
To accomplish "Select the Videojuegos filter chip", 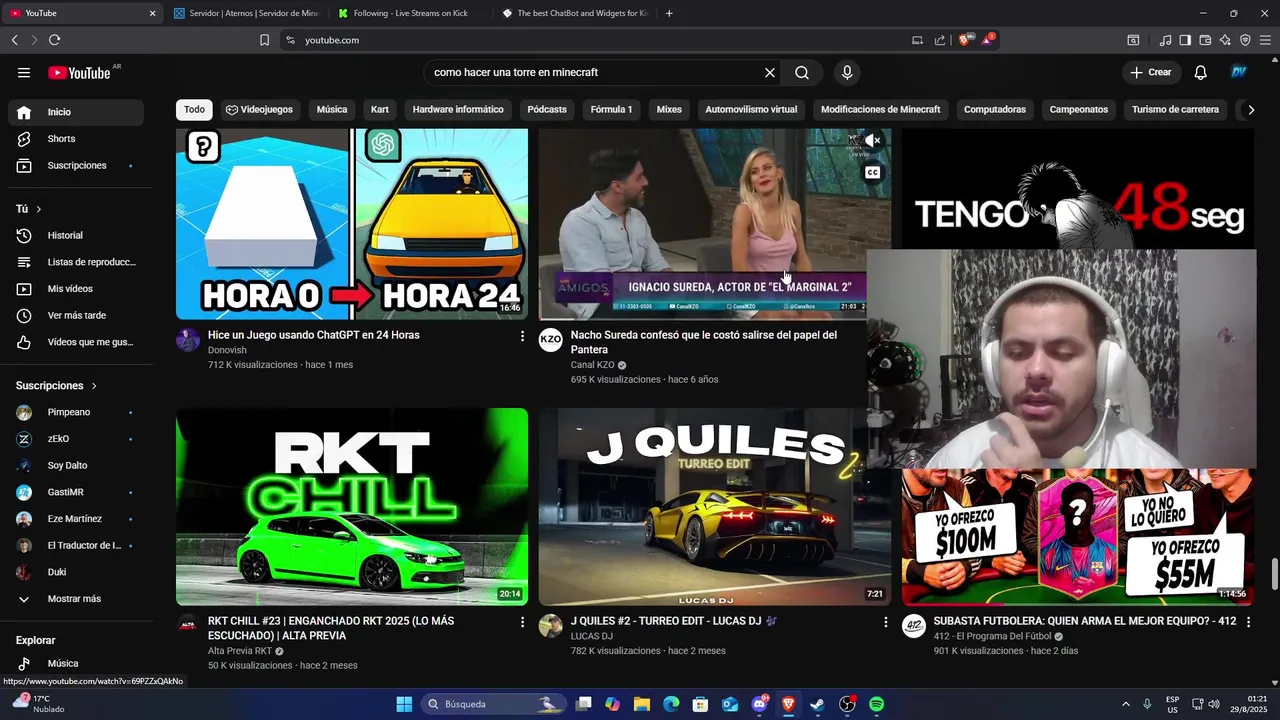I will [x=259, y=109].
